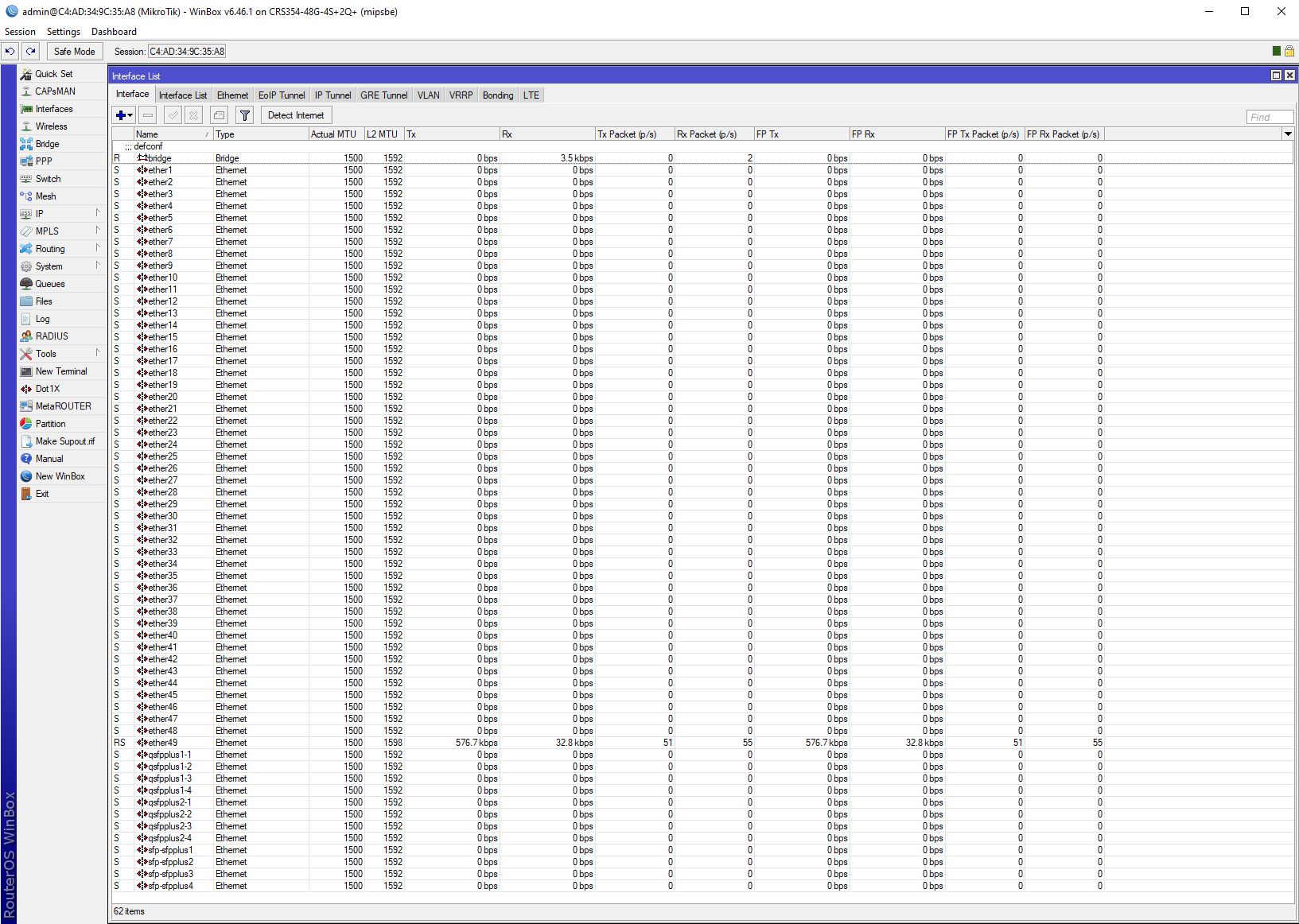Open the Session menu
Viewport: 1299px width, 924px height.
pyautogui.click(x=20, y=32)
